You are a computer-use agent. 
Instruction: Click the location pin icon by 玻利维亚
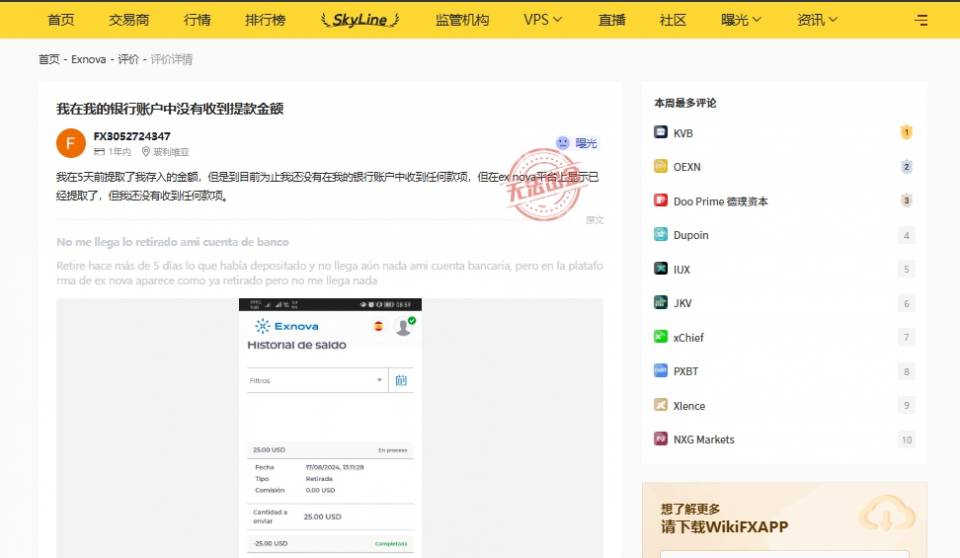(x=146, y=151)
